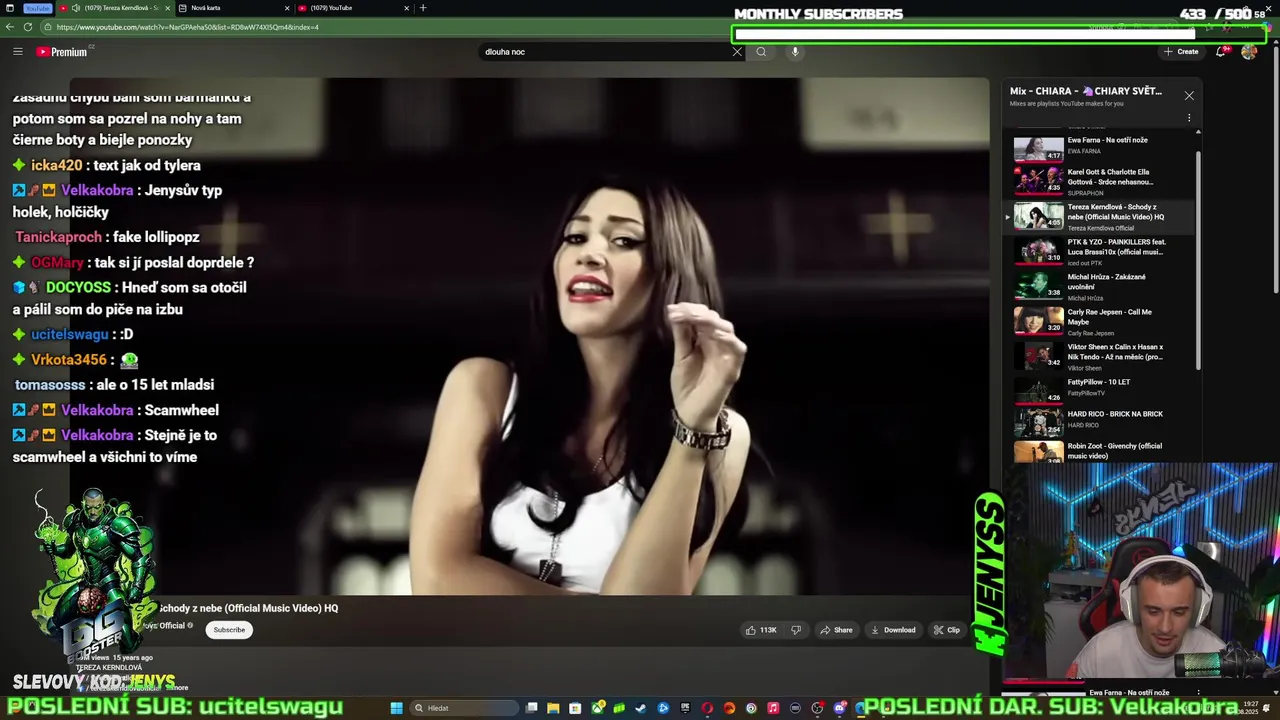1280x720 pixels.
Task: Play Karel Gott & Charlotte Ella Gottová thumbnail
Action: (x=1039, y=180)
